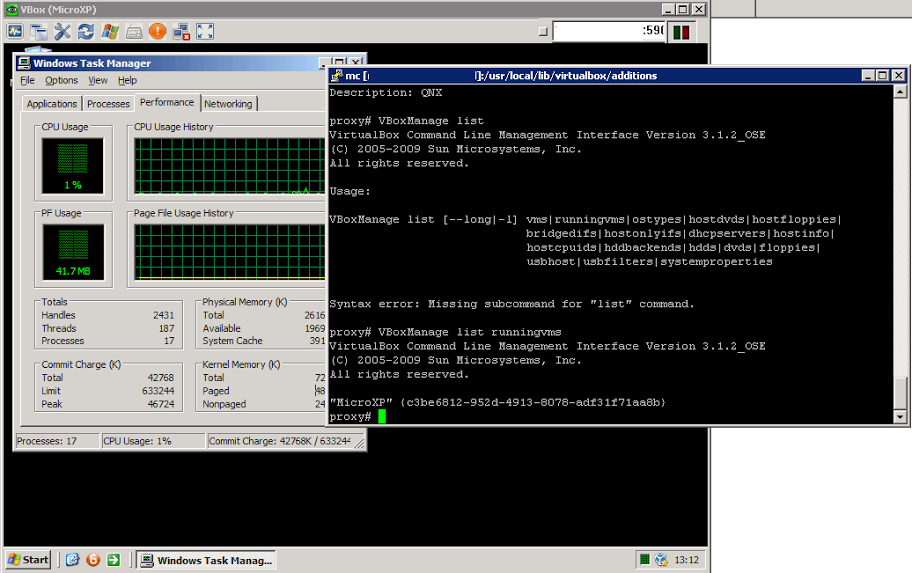Open the File menu in Task Manager
This screenshot has width=912, height=573.
point(27,80)
